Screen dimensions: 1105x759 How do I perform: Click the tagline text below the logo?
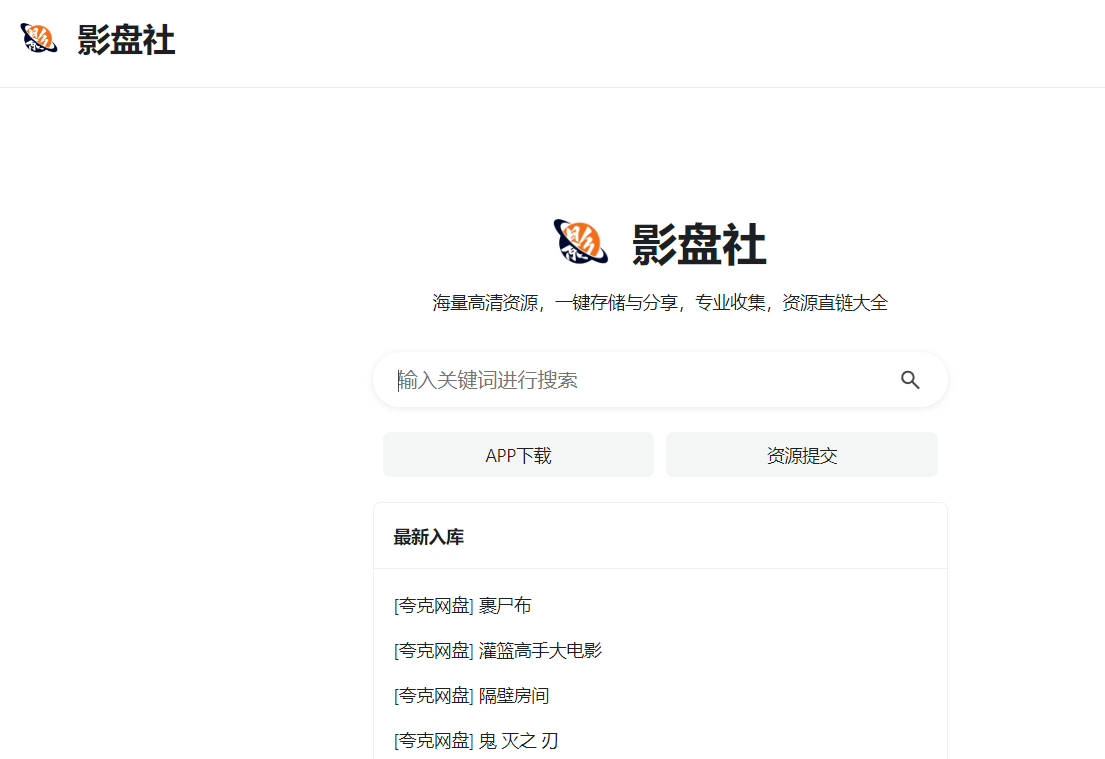click(x=660, y=302)
